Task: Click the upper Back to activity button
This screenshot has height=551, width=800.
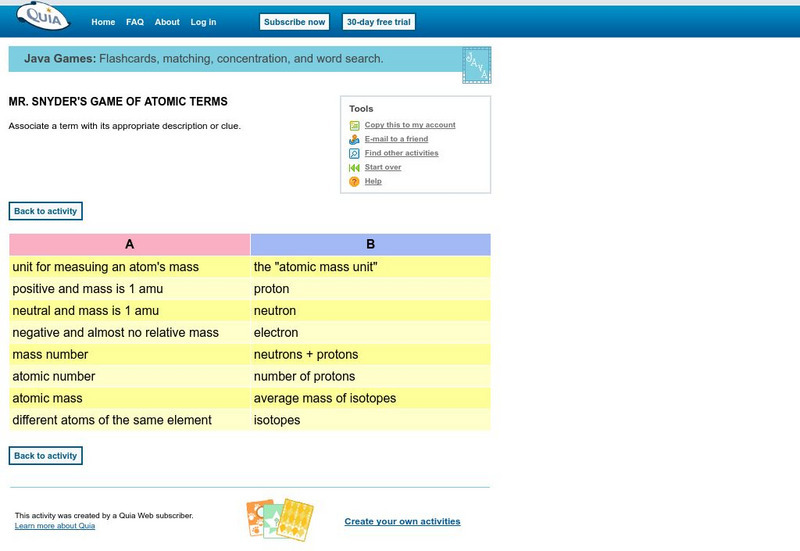Action: pyautogui.click(x=45, y=211)
